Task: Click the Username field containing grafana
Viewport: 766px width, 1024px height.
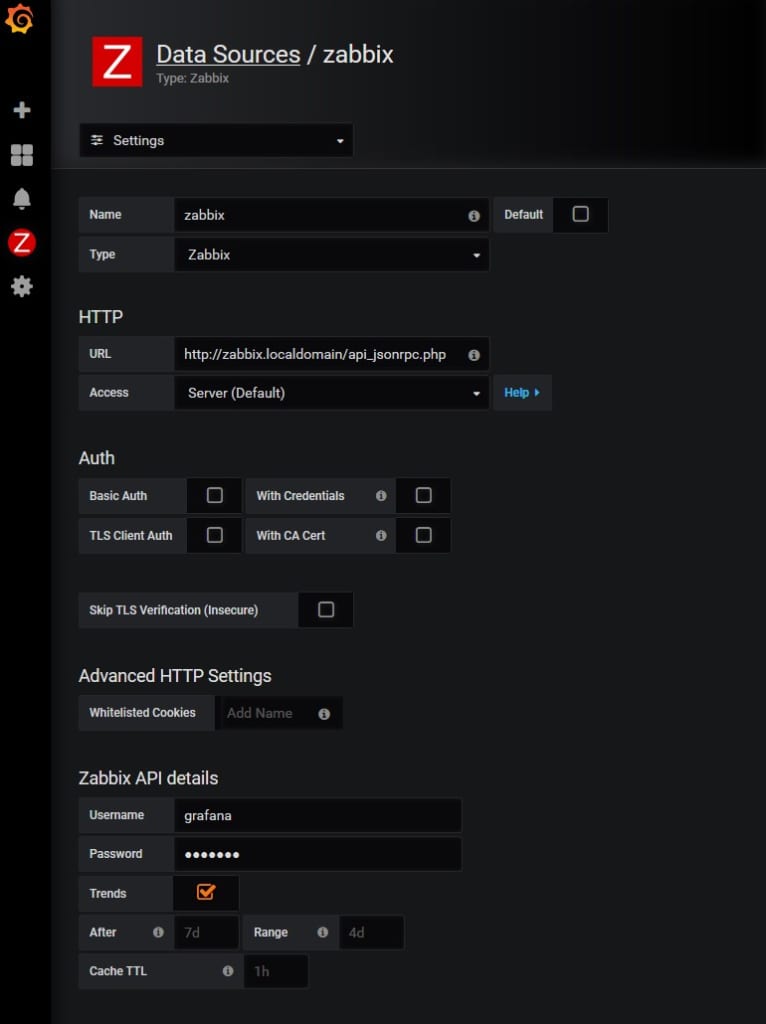Action: pyautogui.click(x=318, y=815)
